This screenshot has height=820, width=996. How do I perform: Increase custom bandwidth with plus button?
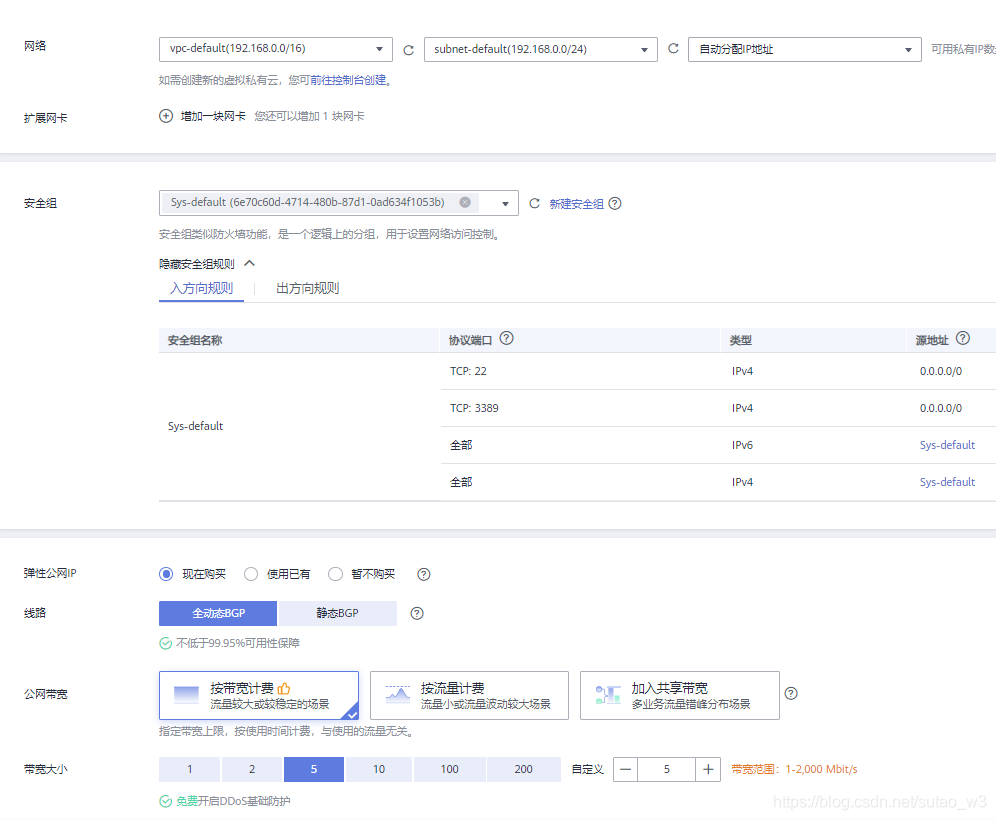click(708, 769)
